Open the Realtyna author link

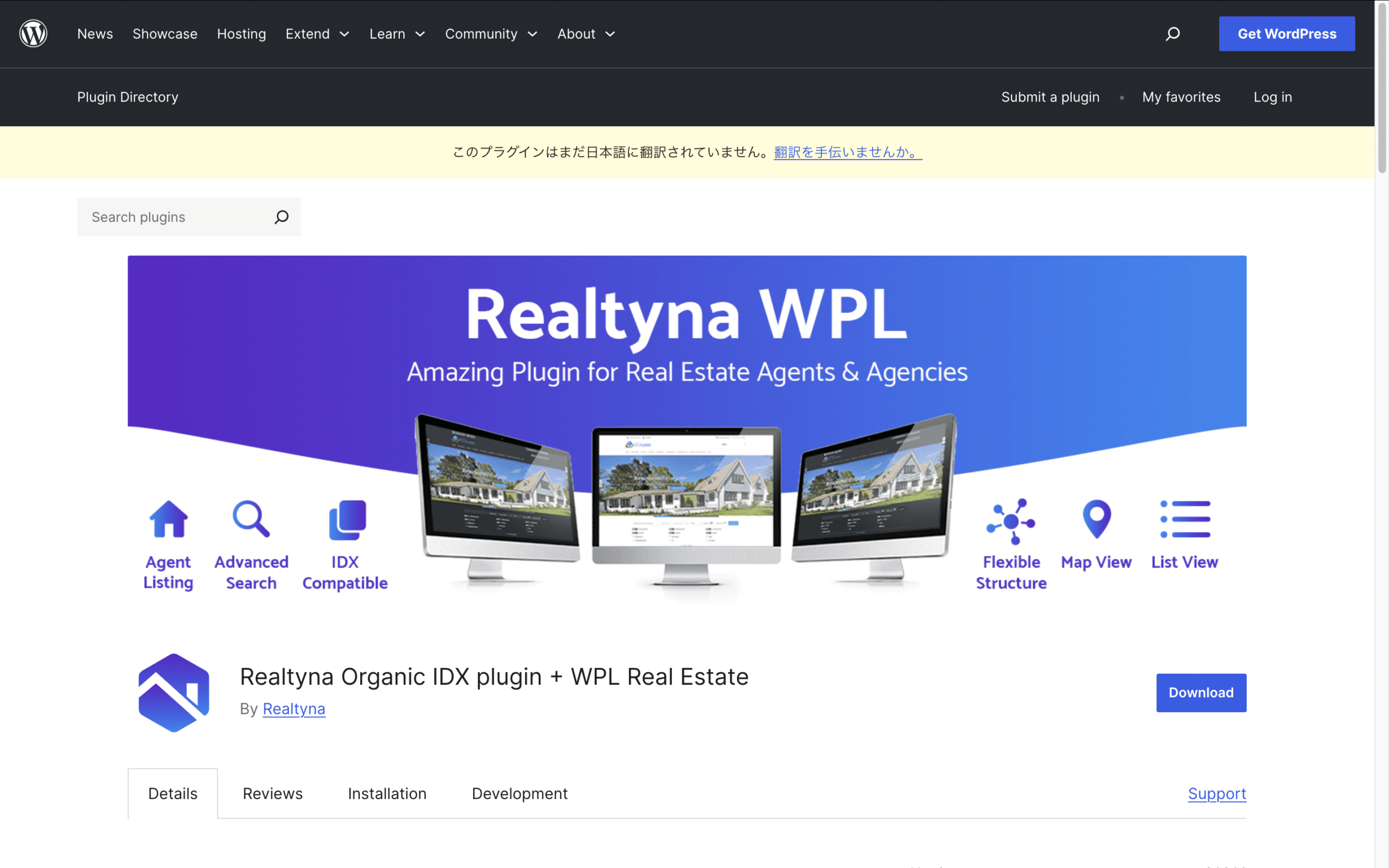[x=294, y=709]
